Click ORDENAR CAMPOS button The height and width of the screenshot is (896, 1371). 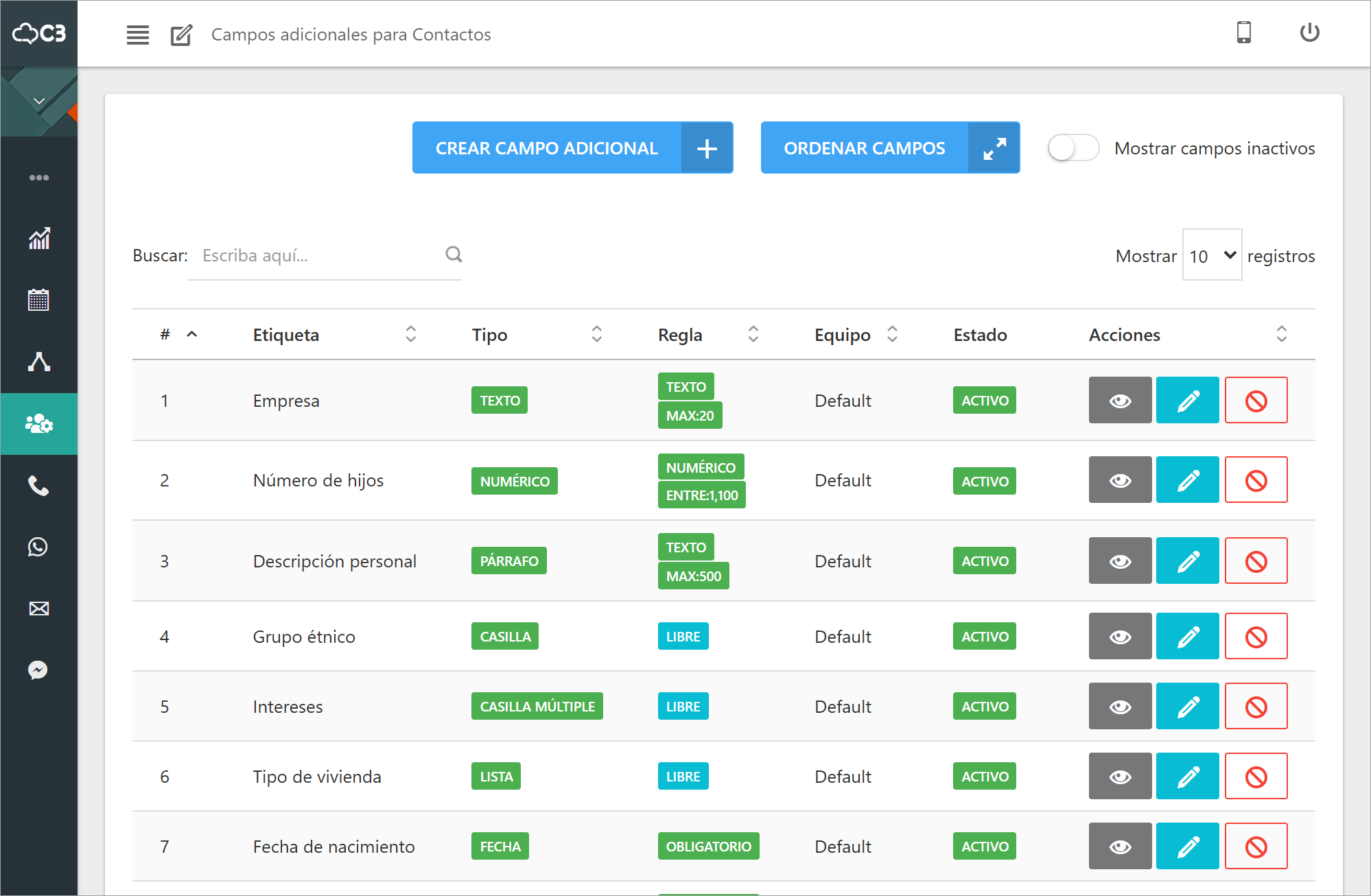pyautogui.click(x=889, y=148)
